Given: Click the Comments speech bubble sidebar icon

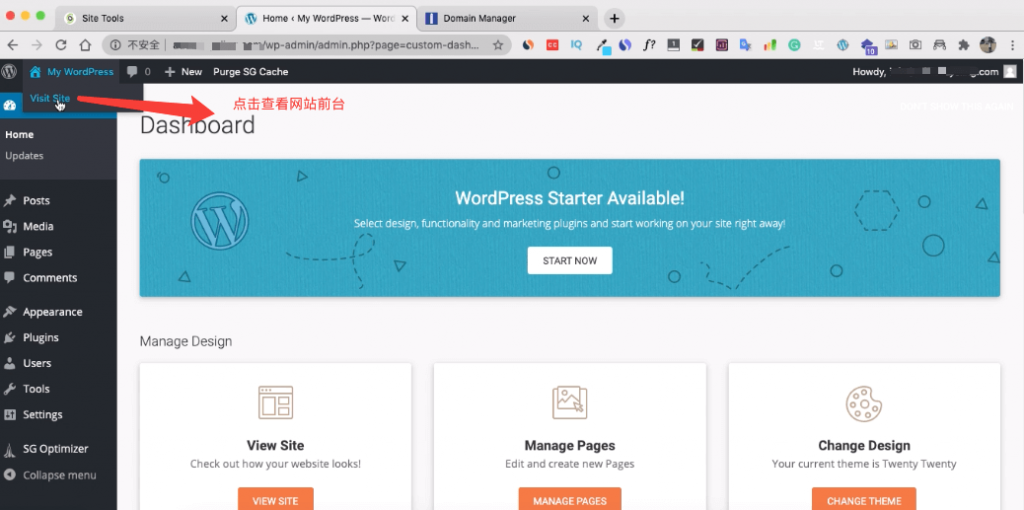Looking at the screenshot, I should [x=9, y=278].
